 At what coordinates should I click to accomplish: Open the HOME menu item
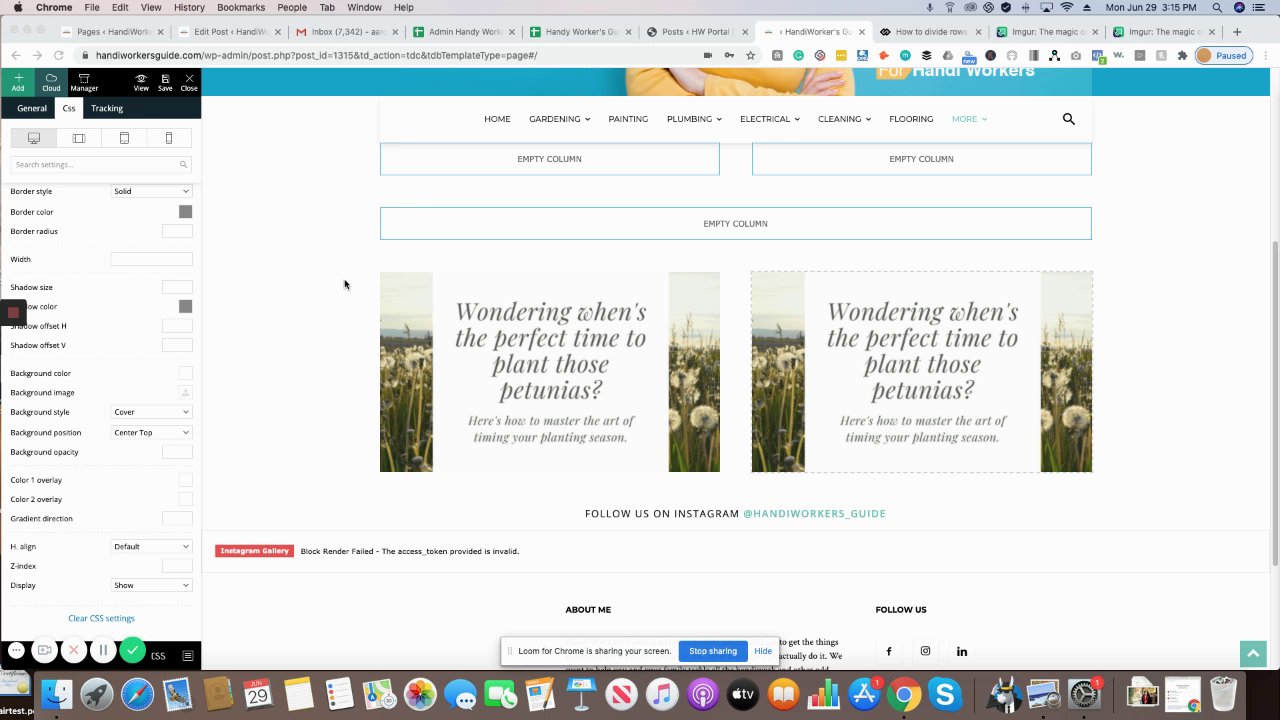(497, 119)
